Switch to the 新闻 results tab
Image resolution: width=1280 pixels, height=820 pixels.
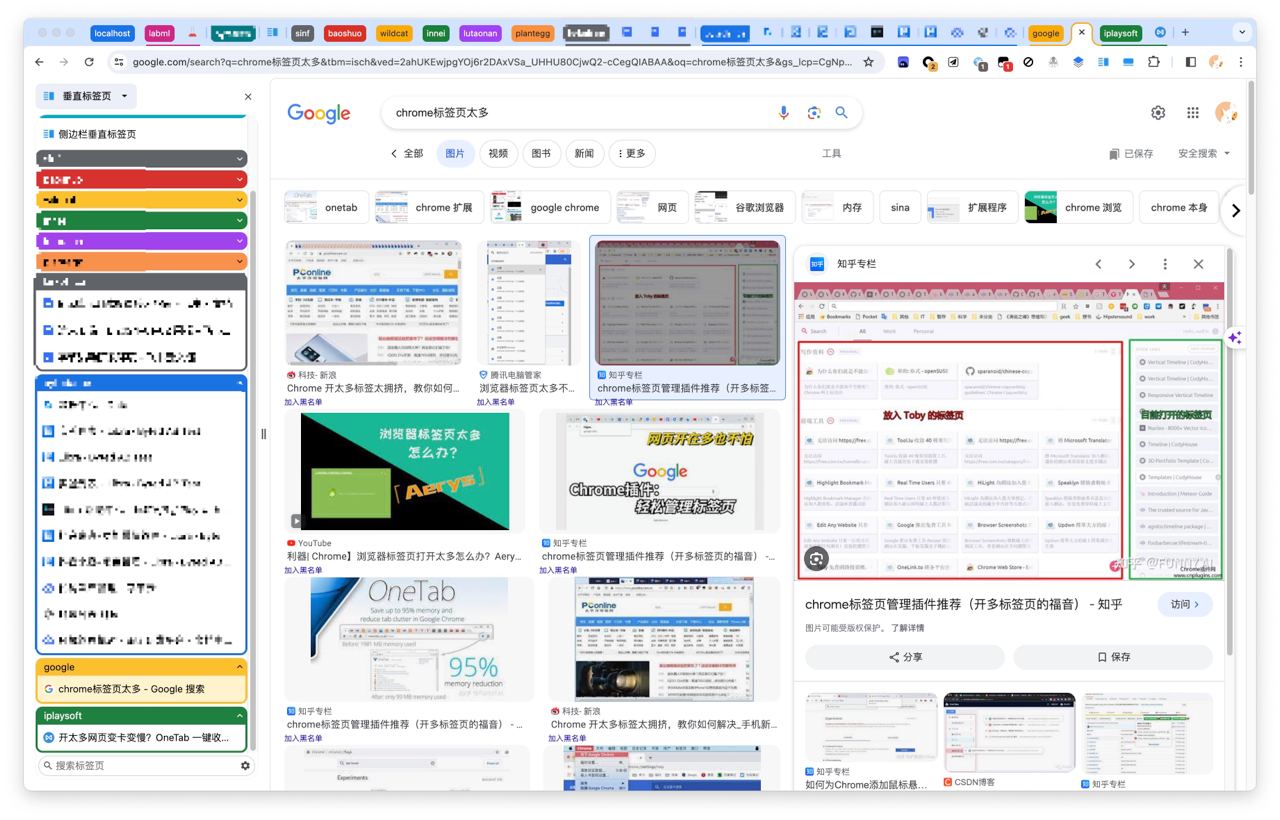584,154
